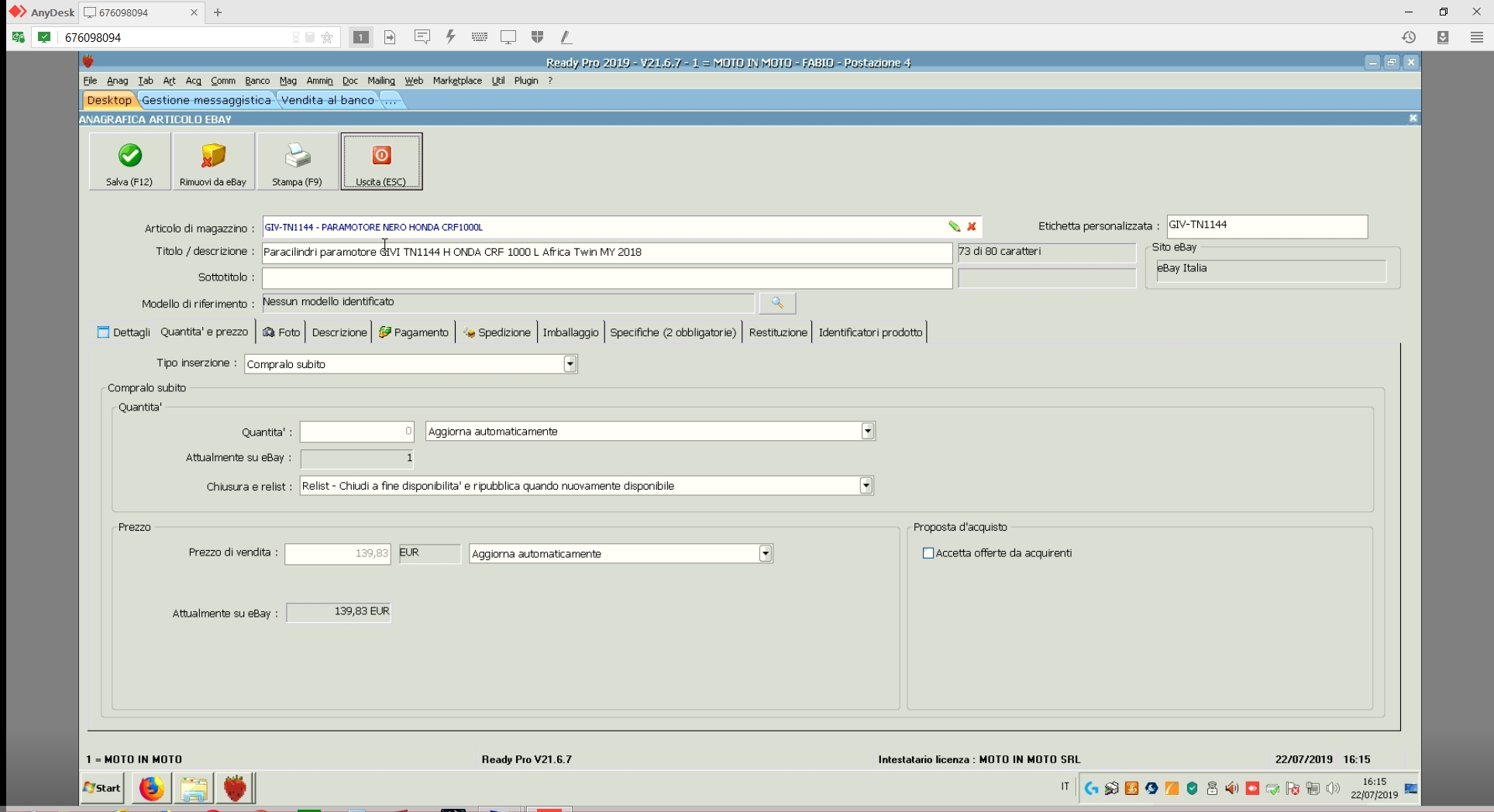
Task: Close the Anagrafica Articolo eBay panel
Action: pos(1413,119)
